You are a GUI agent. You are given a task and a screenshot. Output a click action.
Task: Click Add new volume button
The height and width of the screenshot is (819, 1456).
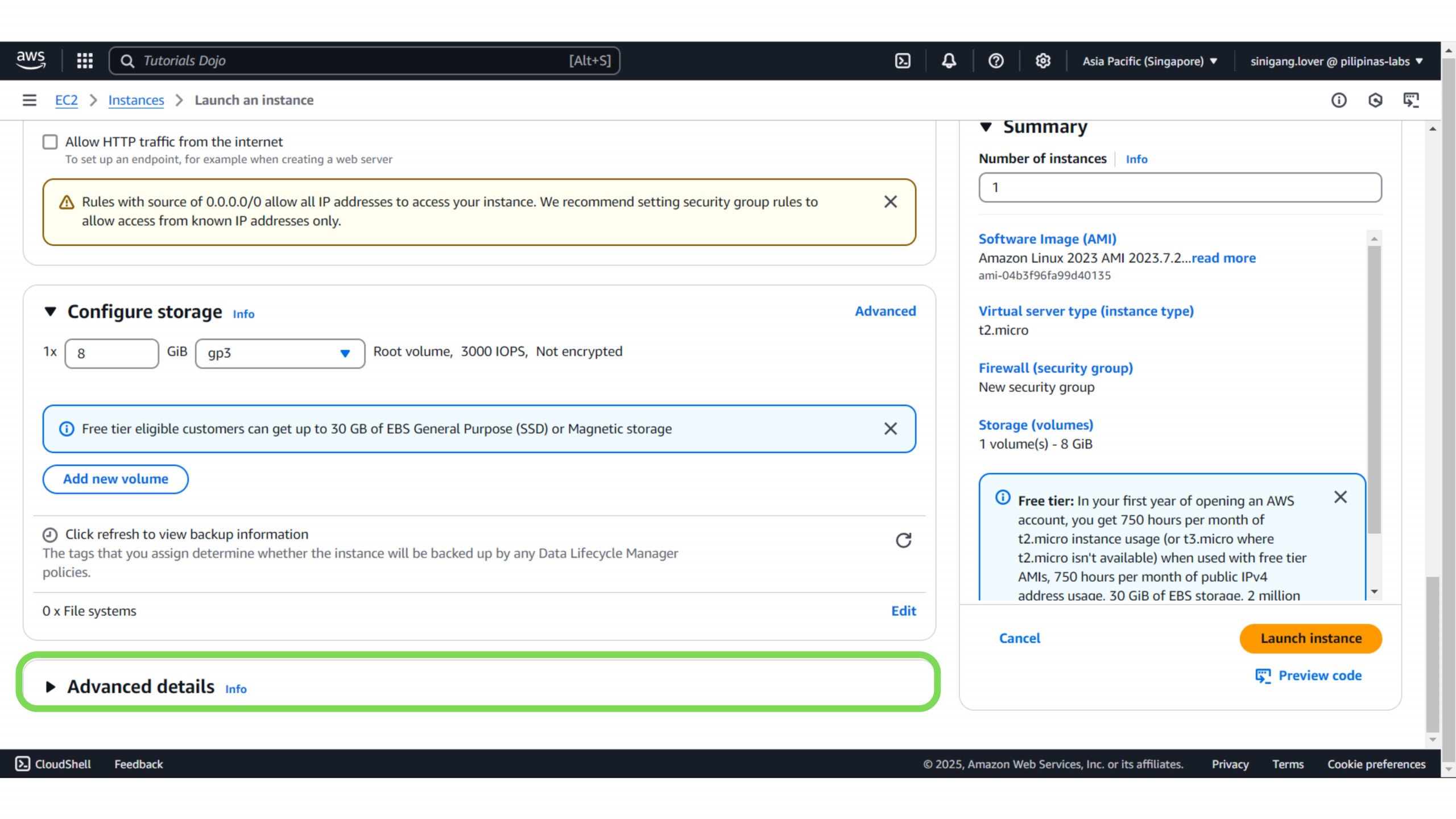coord(115,479)
